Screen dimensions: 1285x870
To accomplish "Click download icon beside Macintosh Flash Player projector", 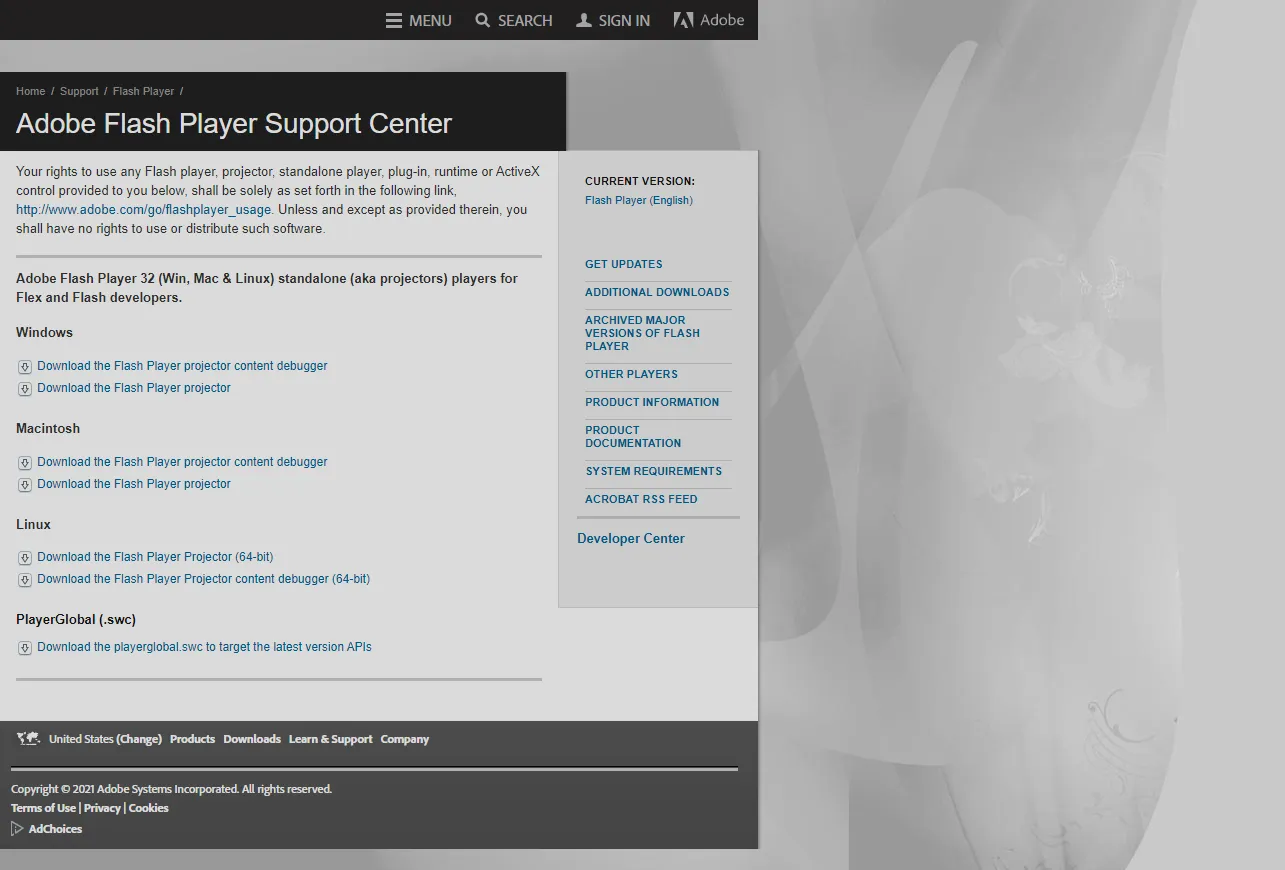I will [x=25, y=485].
